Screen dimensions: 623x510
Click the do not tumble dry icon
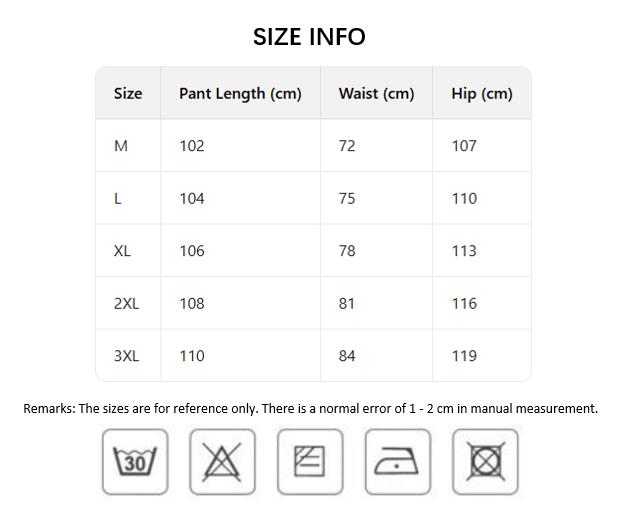(x=485, y=462)
